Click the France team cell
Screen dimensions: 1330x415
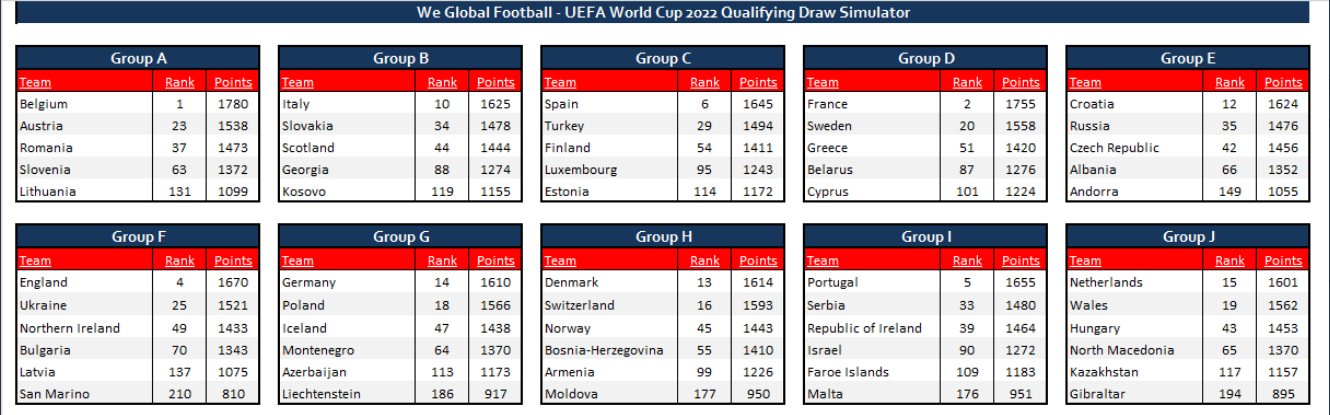pos(827,104)
